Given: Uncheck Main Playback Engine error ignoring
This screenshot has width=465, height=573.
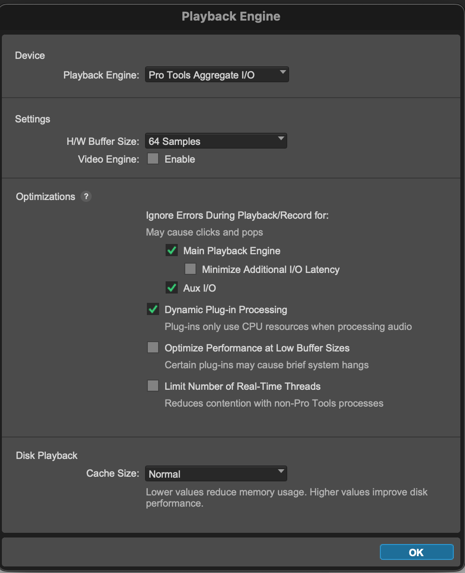Looking at the screenshot, I should 171,250.
